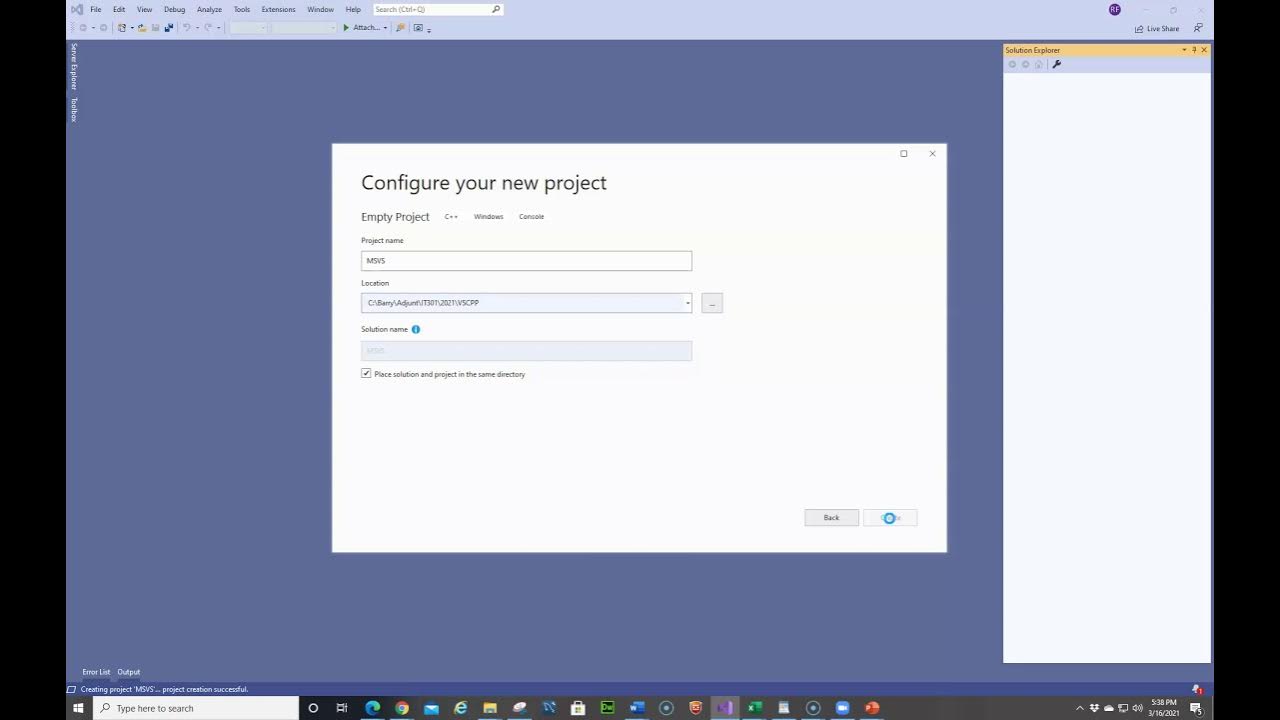Click the taskbar 'Type here to search' box
The image size is (1280, 720).
tap(196, 708)
